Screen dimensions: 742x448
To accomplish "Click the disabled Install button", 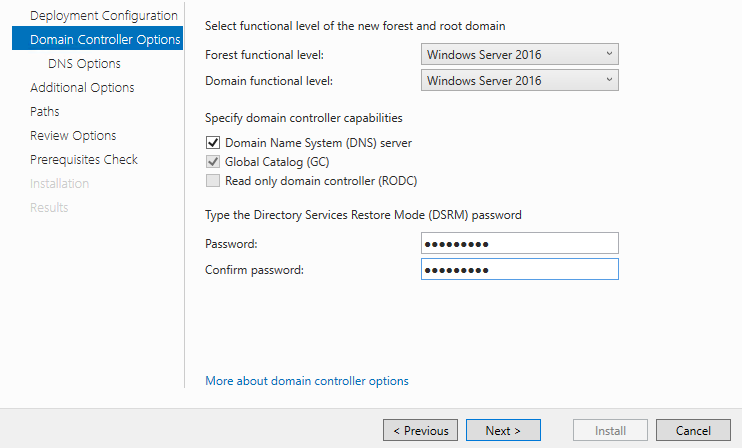I will pyautogui.click(x=610, y=430).
